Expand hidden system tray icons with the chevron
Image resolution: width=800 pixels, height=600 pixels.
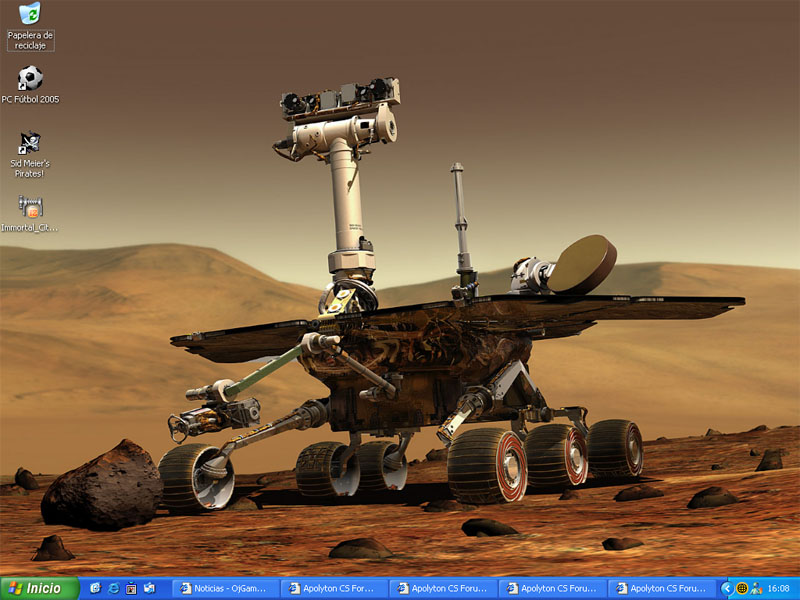point(727,588)
